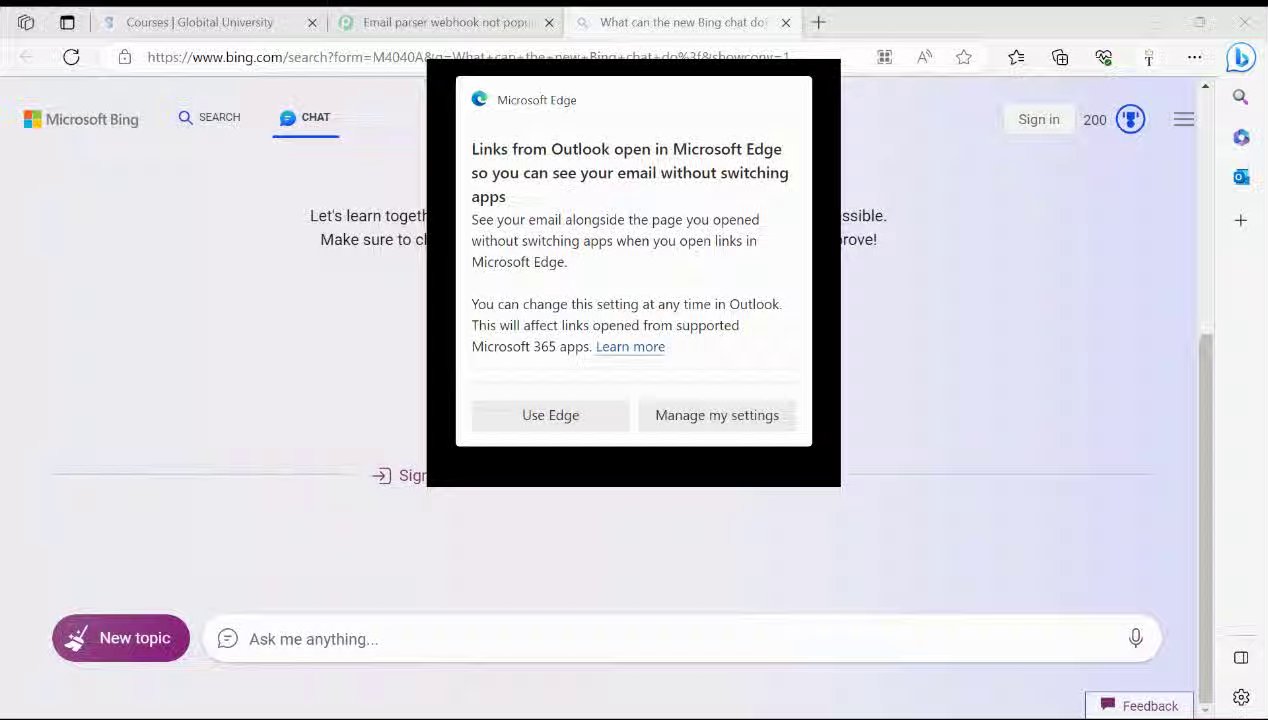Open Browser essentials heart icon
Viewport: 1268px width, 720px height.
click(x=1104, y=57)
